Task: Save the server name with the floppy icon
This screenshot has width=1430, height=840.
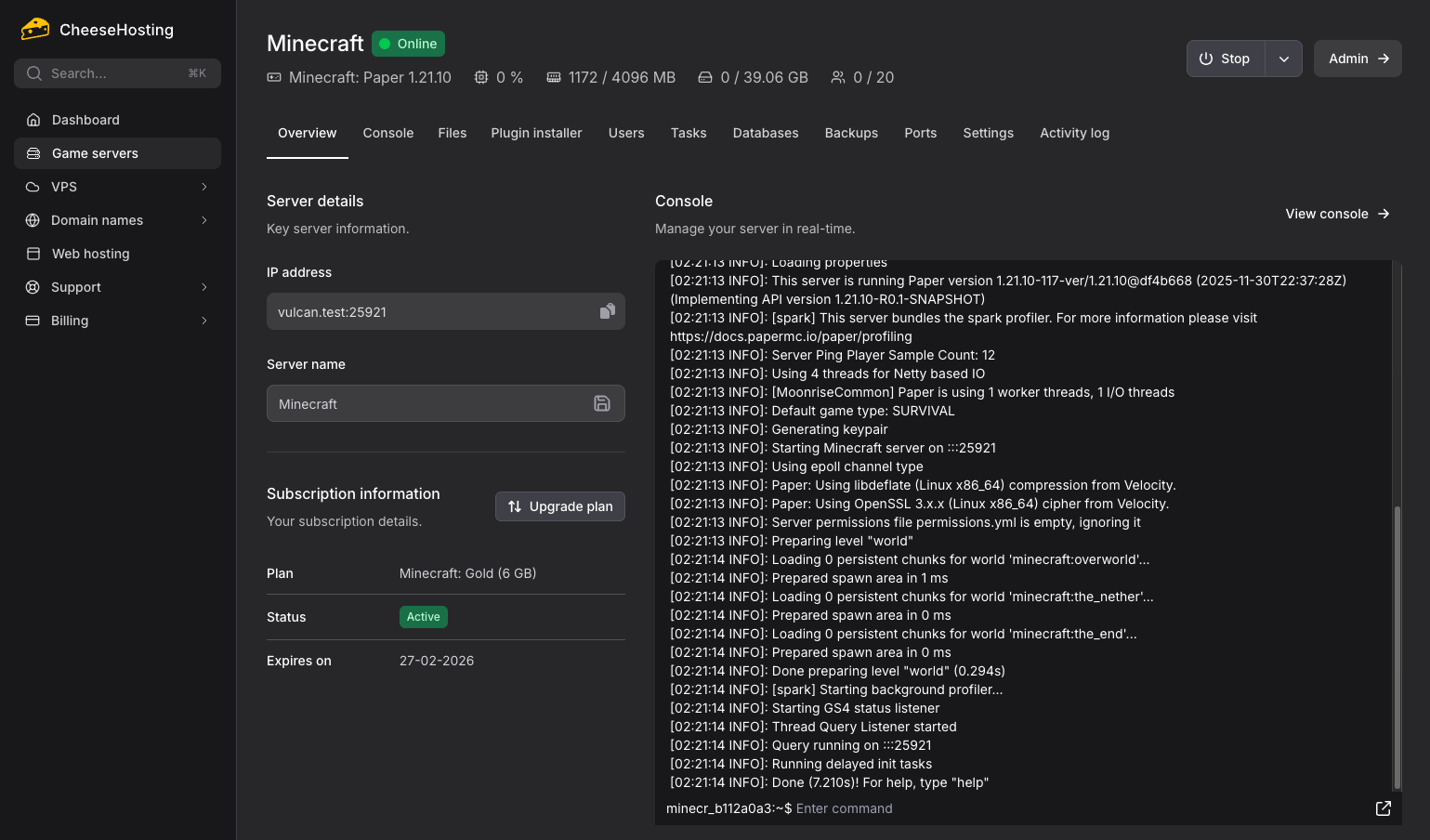Action: click(602, 403)
